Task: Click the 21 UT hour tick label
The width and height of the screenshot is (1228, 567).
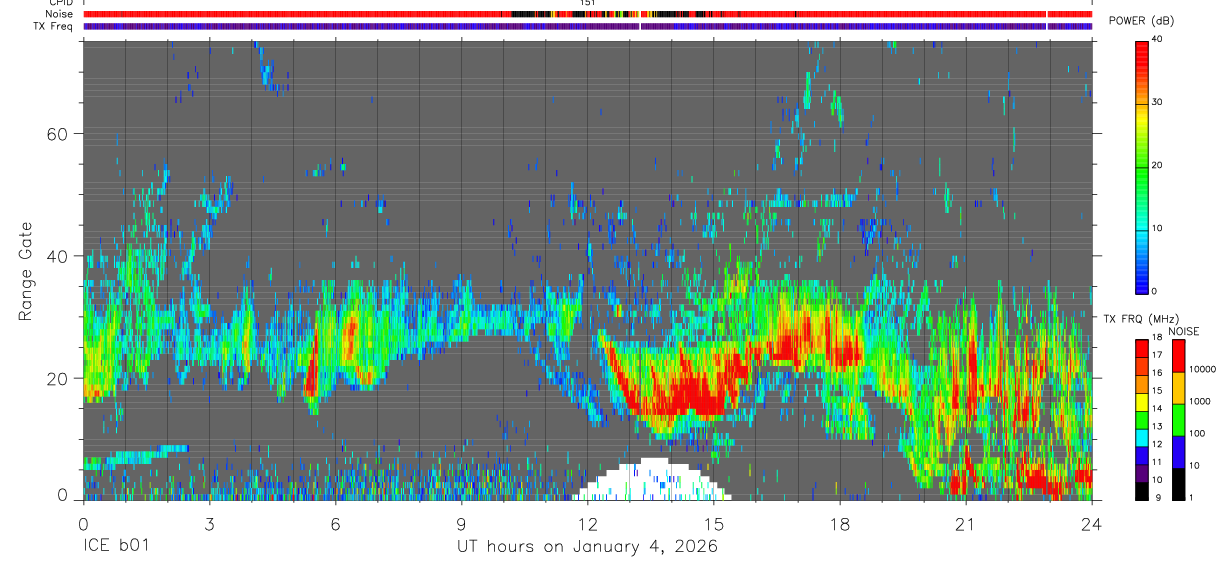Action: [966, 523]
